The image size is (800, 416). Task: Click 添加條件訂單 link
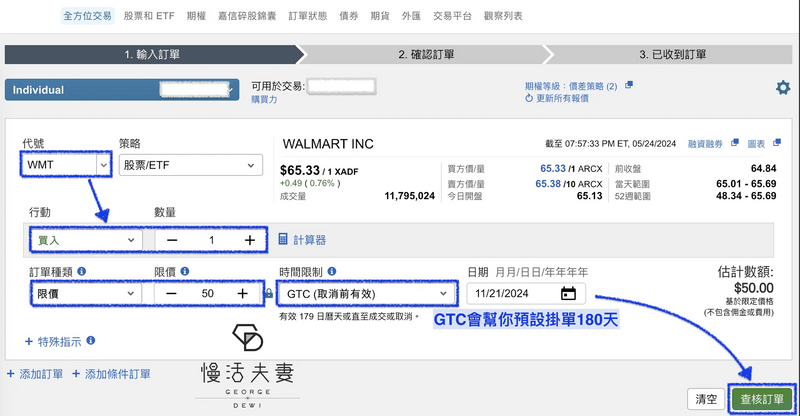coord(111,374)
